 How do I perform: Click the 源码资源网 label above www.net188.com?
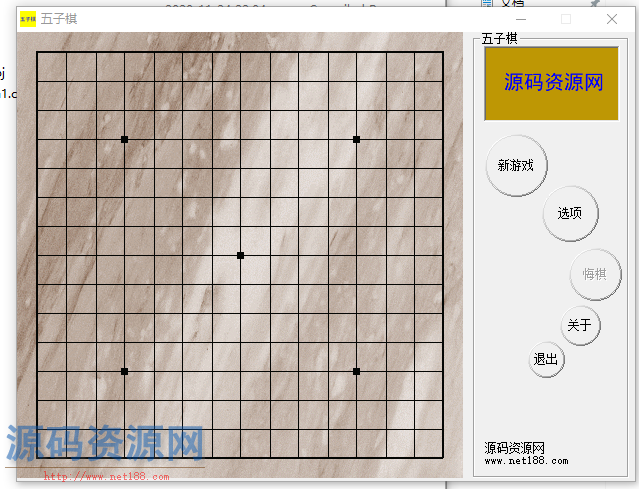pyautogui.click(x=515, y=448)
